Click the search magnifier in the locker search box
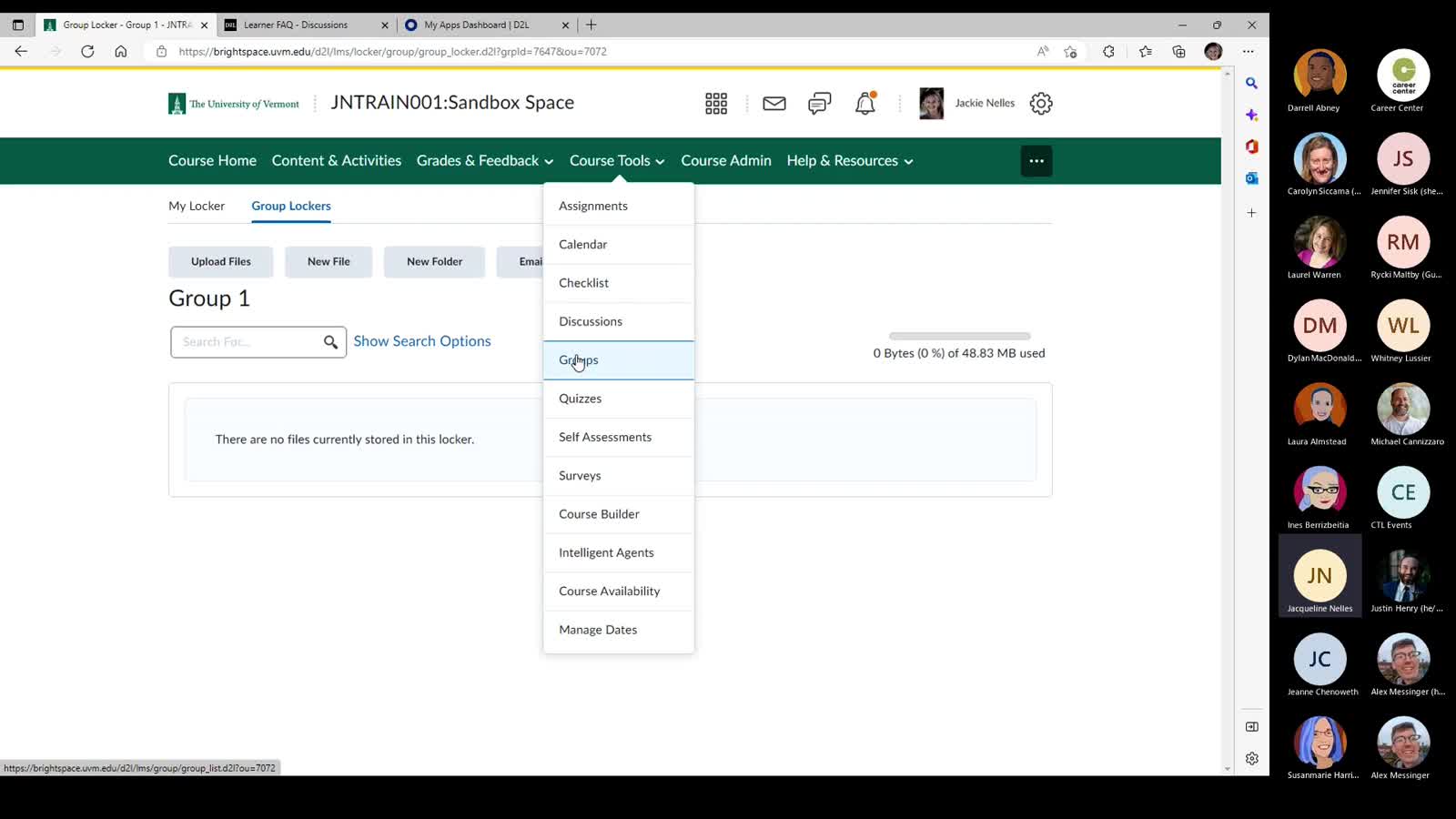Screen dimensions: 1456x819 pyautogui.click(x=330, y=342)
